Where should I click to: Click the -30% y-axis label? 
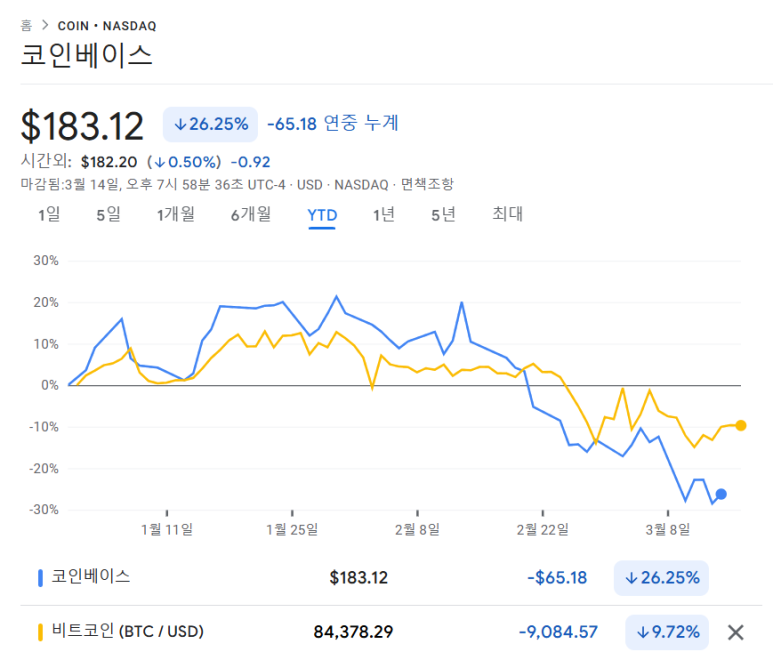point(44,510)
